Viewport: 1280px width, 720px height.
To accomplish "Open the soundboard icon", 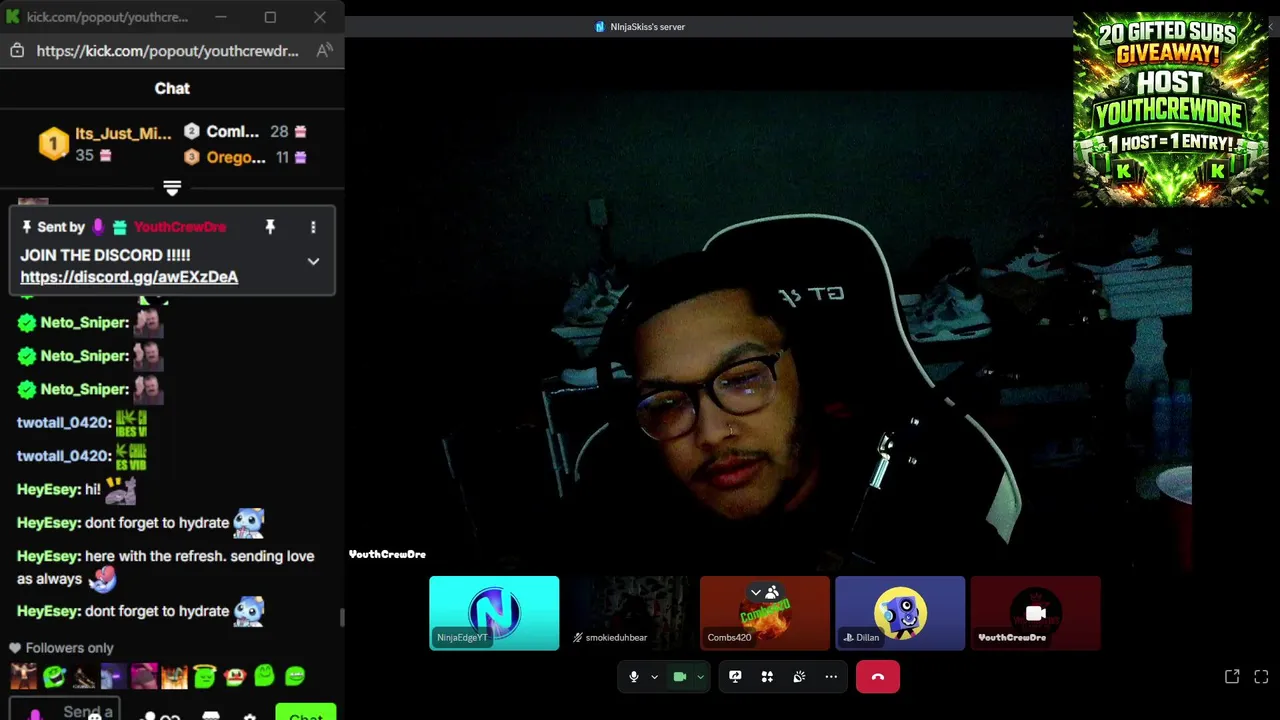I will [x=799, y=677].
